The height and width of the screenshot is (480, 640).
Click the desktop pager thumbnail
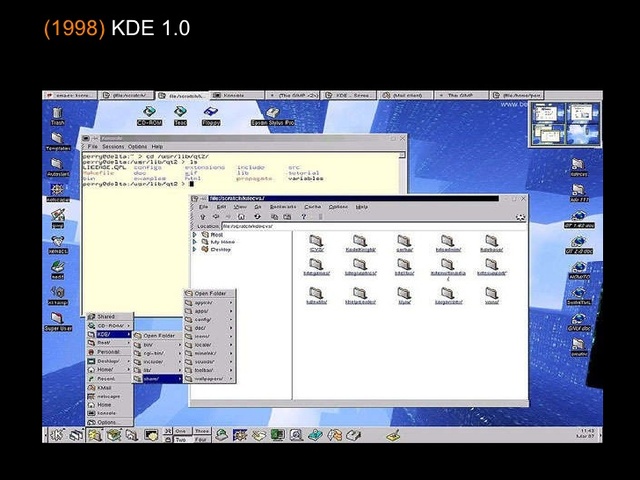565,124
